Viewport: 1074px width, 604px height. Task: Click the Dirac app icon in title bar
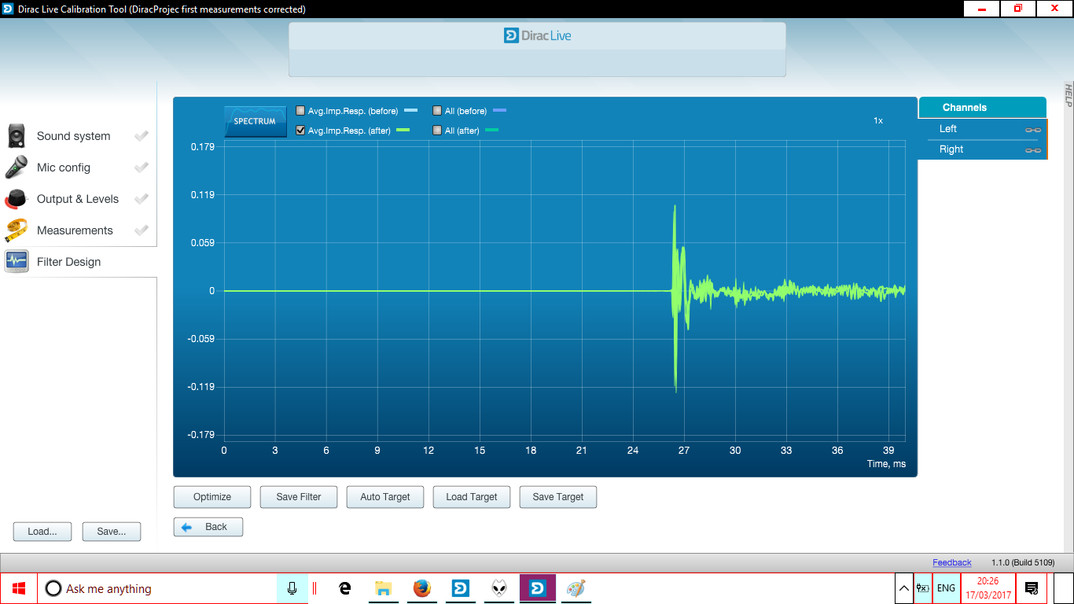[8, 9]
